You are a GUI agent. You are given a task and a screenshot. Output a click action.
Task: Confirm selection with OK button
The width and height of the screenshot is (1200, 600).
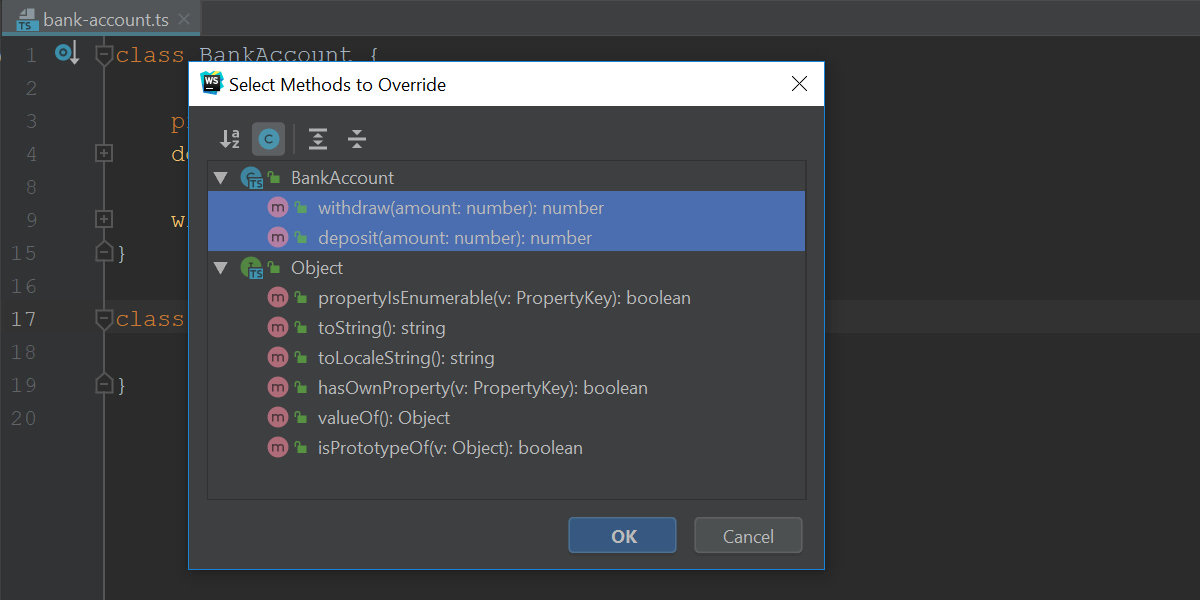pyautogui.click(x=623, y=536)
